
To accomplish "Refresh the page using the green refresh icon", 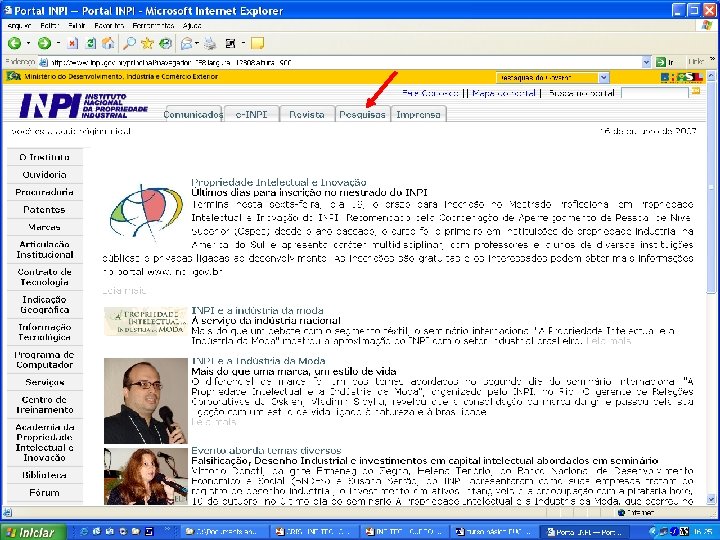I will tap(91, 43).
